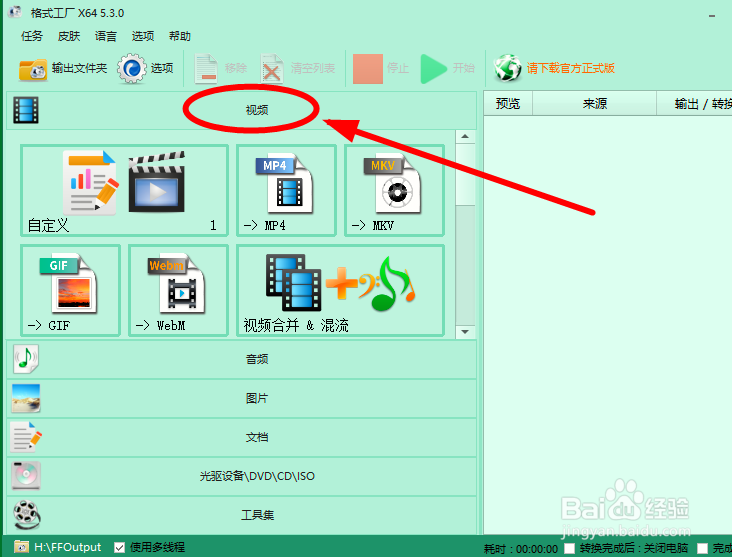The height and width of the screenshot is (557, 732).
Task: Open the 选项 menu in menu bar
Action: click(142, 36)
